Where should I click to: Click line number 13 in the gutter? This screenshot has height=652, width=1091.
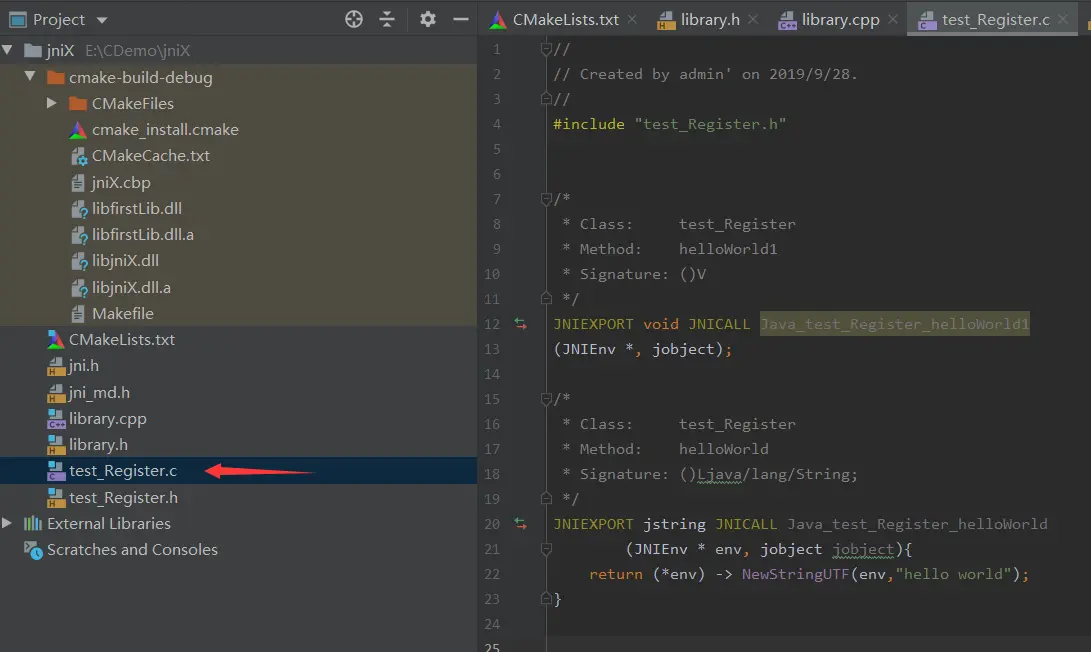point(492,349)
